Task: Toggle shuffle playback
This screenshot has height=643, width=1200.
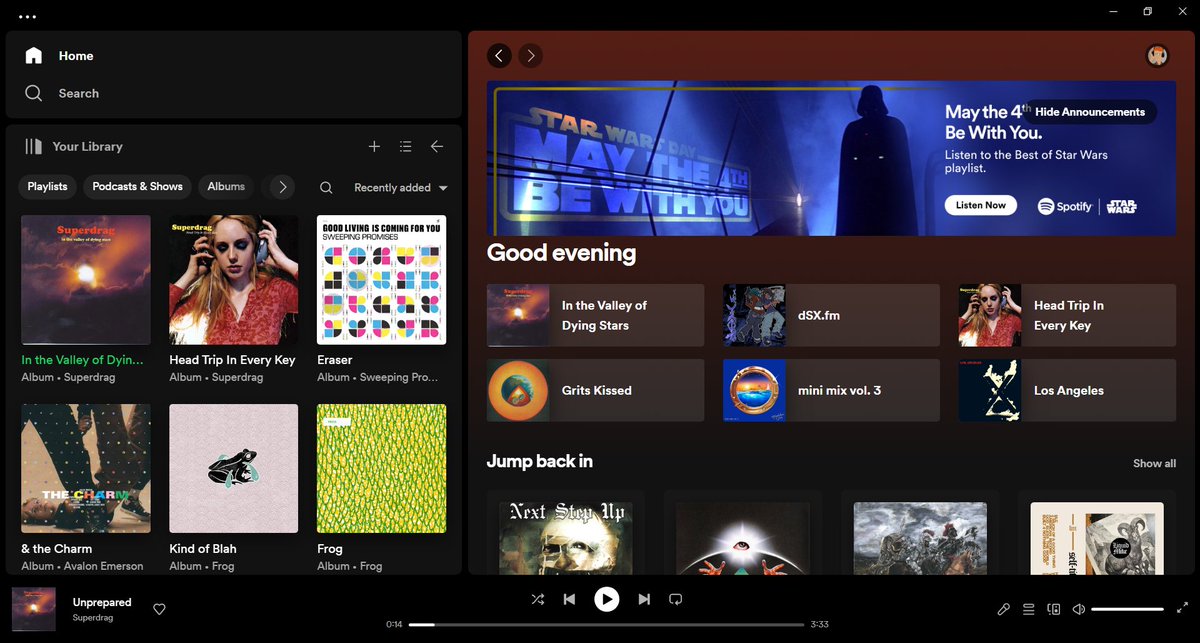Action: (538, 599)
